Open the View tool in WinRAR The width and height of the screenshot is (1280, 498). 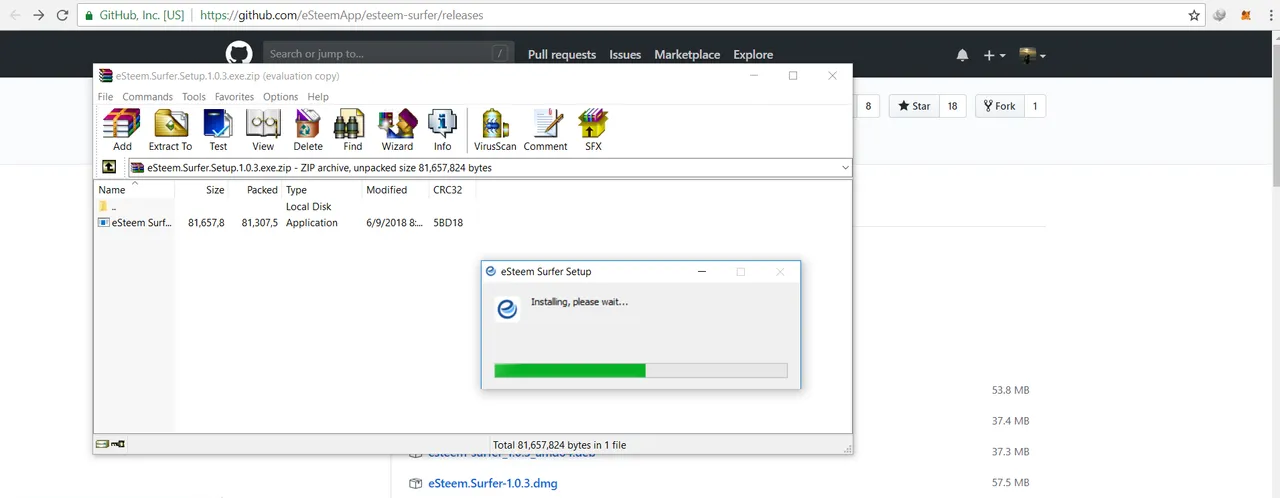[263, 130]
